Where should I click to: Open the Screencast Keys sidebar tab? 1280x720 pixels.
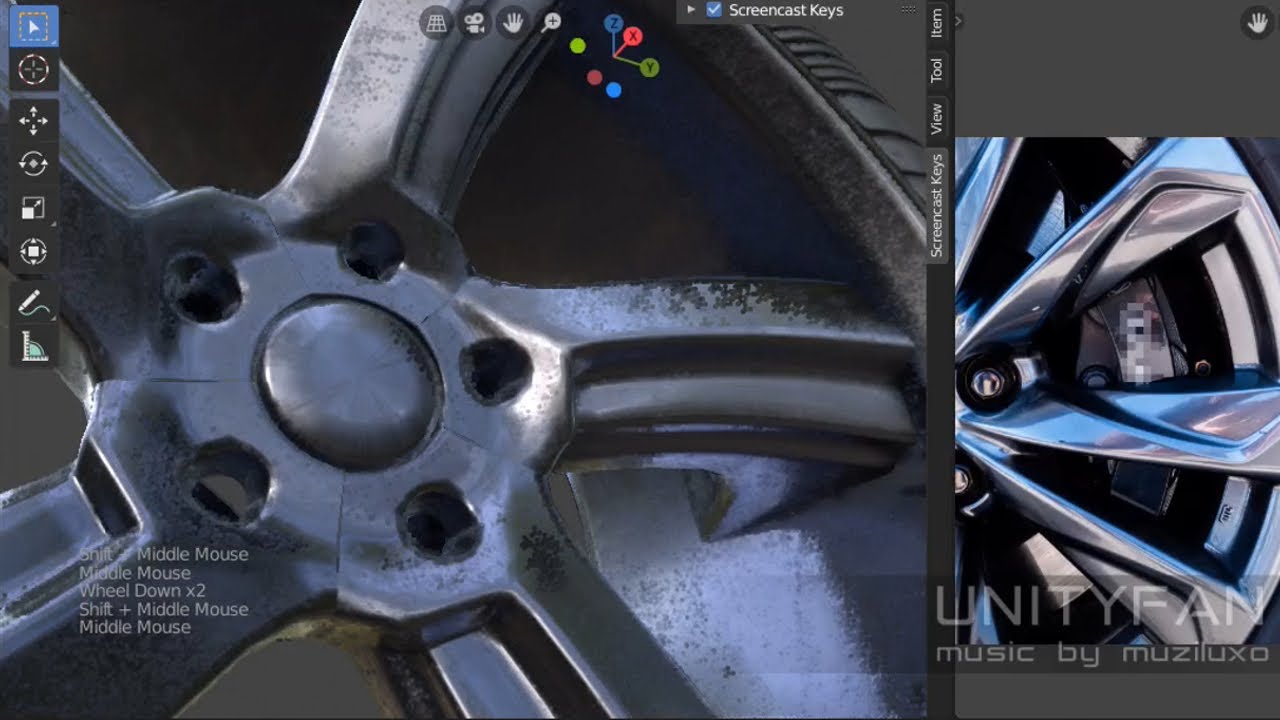coord(937,206)
